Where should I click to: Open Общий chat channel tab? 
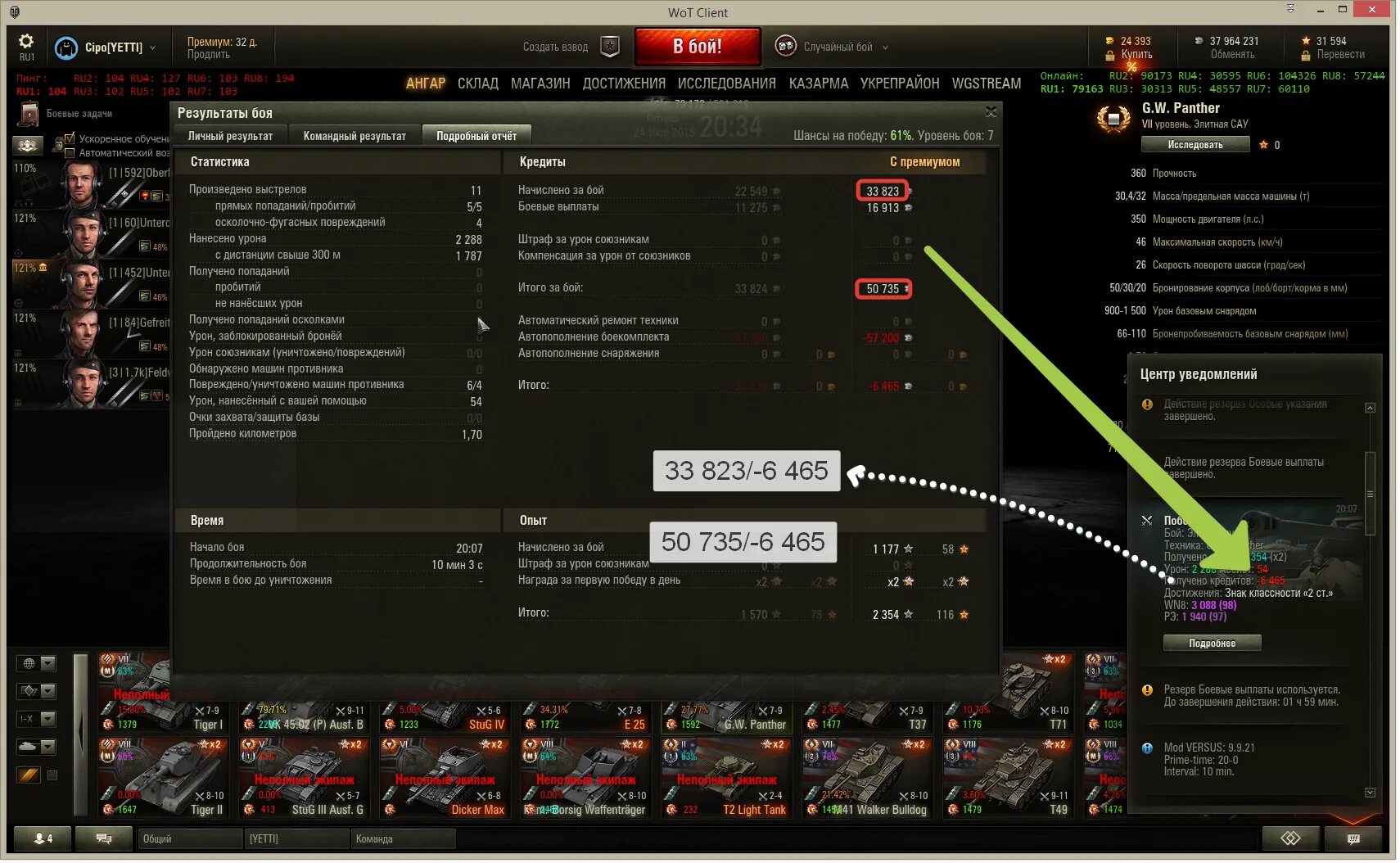(190, 838)
